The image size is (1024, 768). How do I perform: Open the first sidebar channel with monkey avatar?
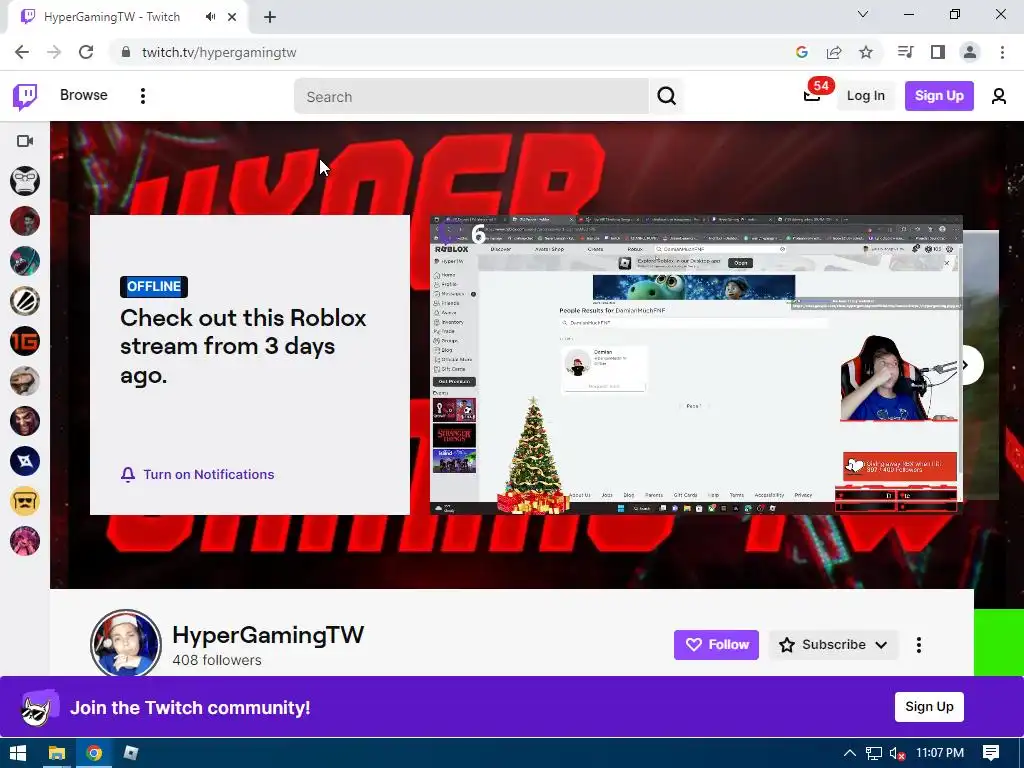pyautogui.click(x=25, y=181)
